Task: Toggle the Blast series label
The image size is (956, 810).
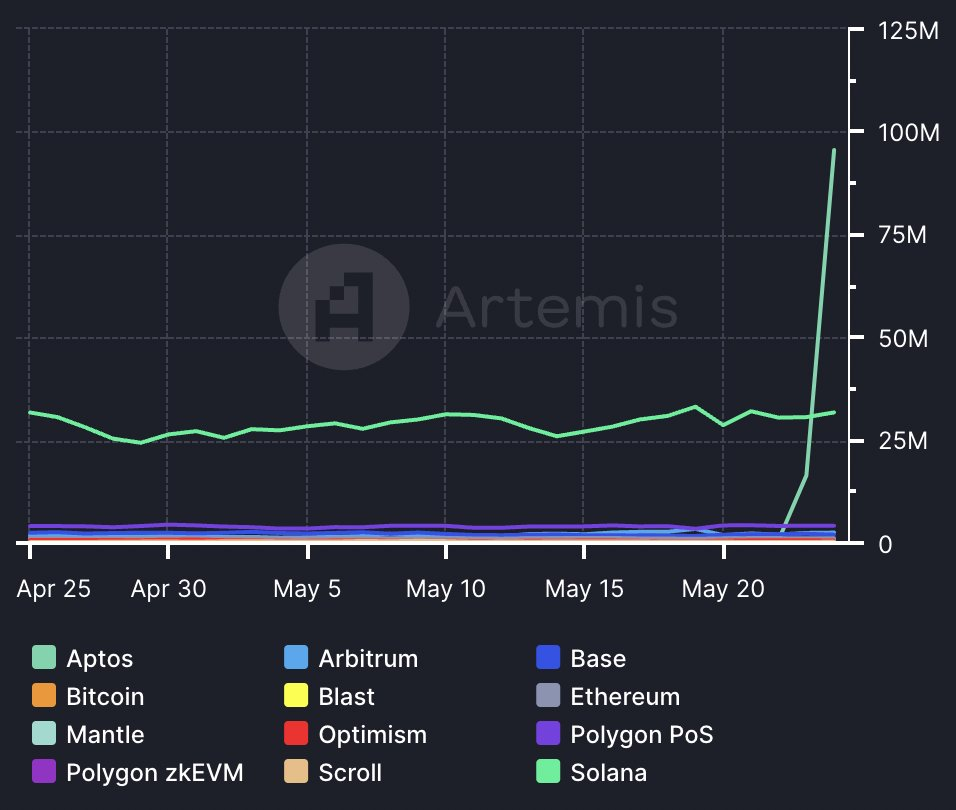Action: (346, 697)
